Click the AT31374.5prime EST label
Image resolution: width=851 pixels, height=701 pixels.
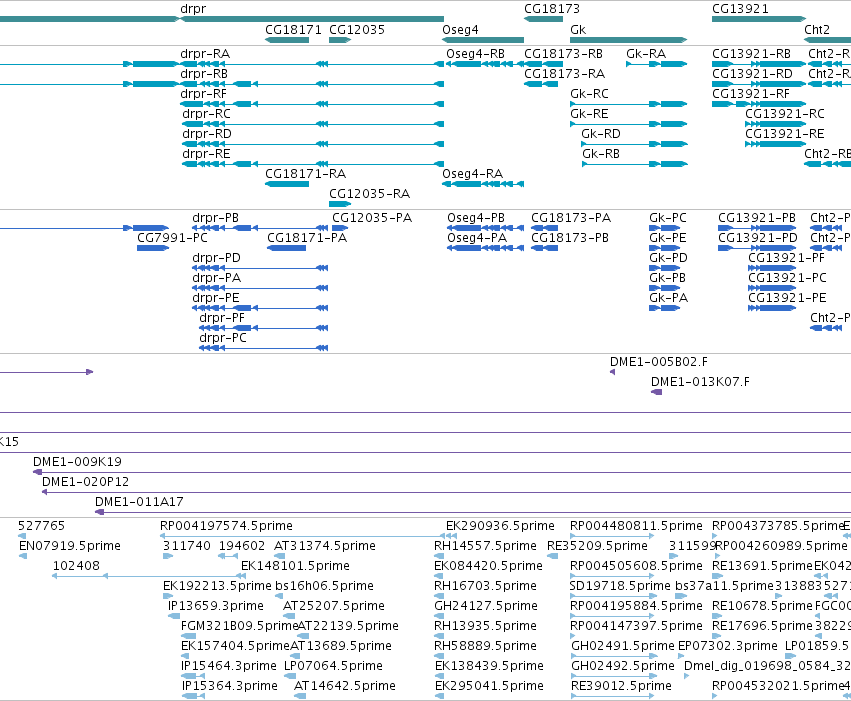325,546
